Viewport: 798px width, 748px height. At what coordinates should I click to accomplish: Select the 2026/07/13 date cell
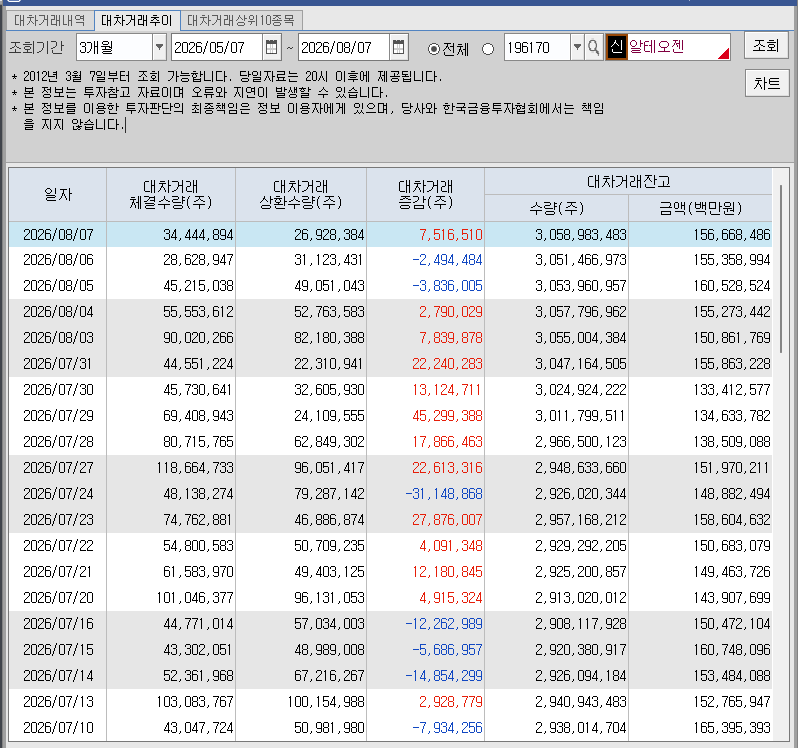(x=58, y=702)
